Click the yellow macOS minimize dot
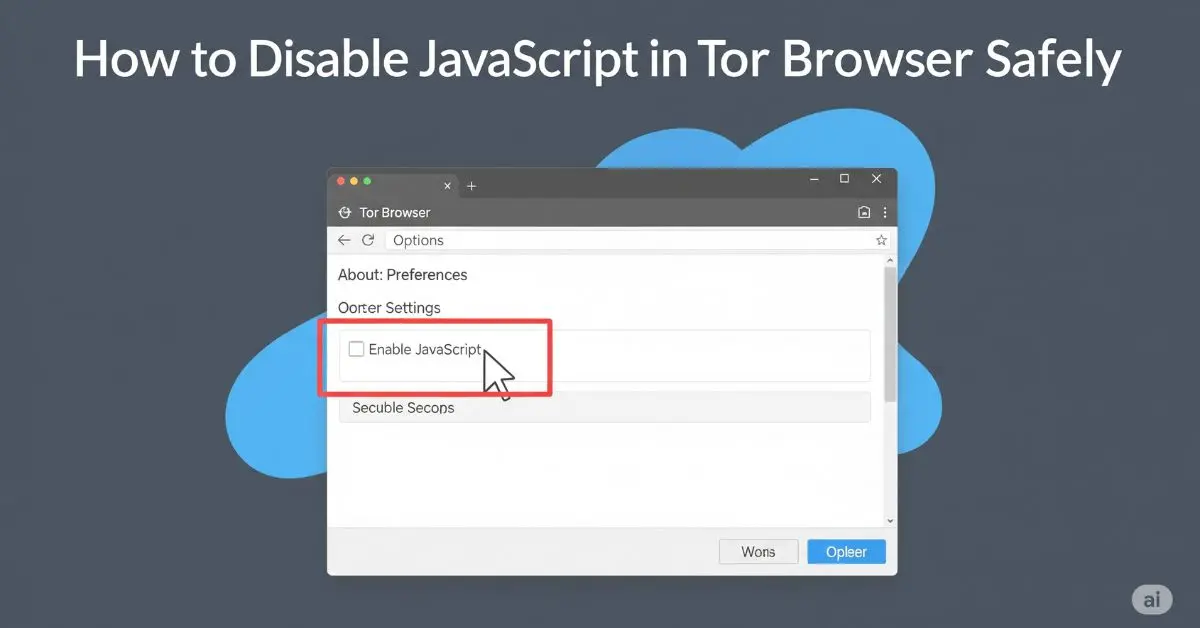The width and height of the screenshot is (1200, 628). (x=353, y=181)
